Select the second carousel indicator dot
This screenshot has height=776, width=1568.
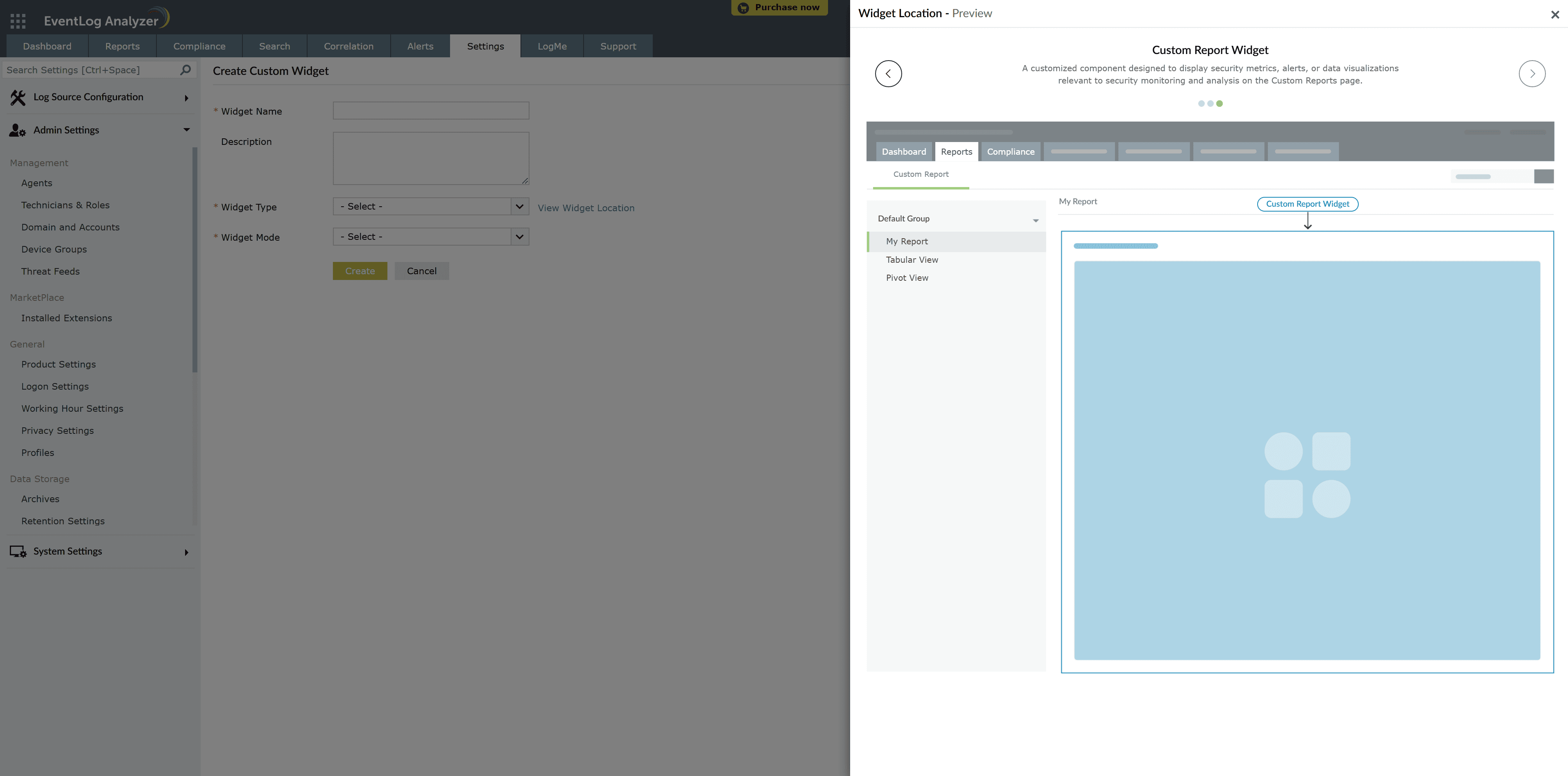click(x=1210, y=104)
